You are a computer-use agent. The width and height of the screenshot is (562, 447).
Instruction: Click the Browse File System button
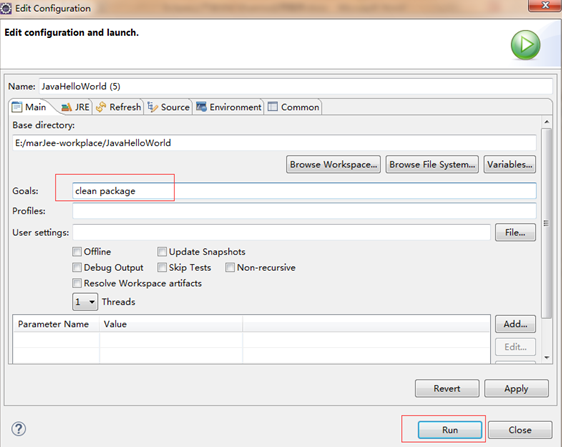pos(432,165)
